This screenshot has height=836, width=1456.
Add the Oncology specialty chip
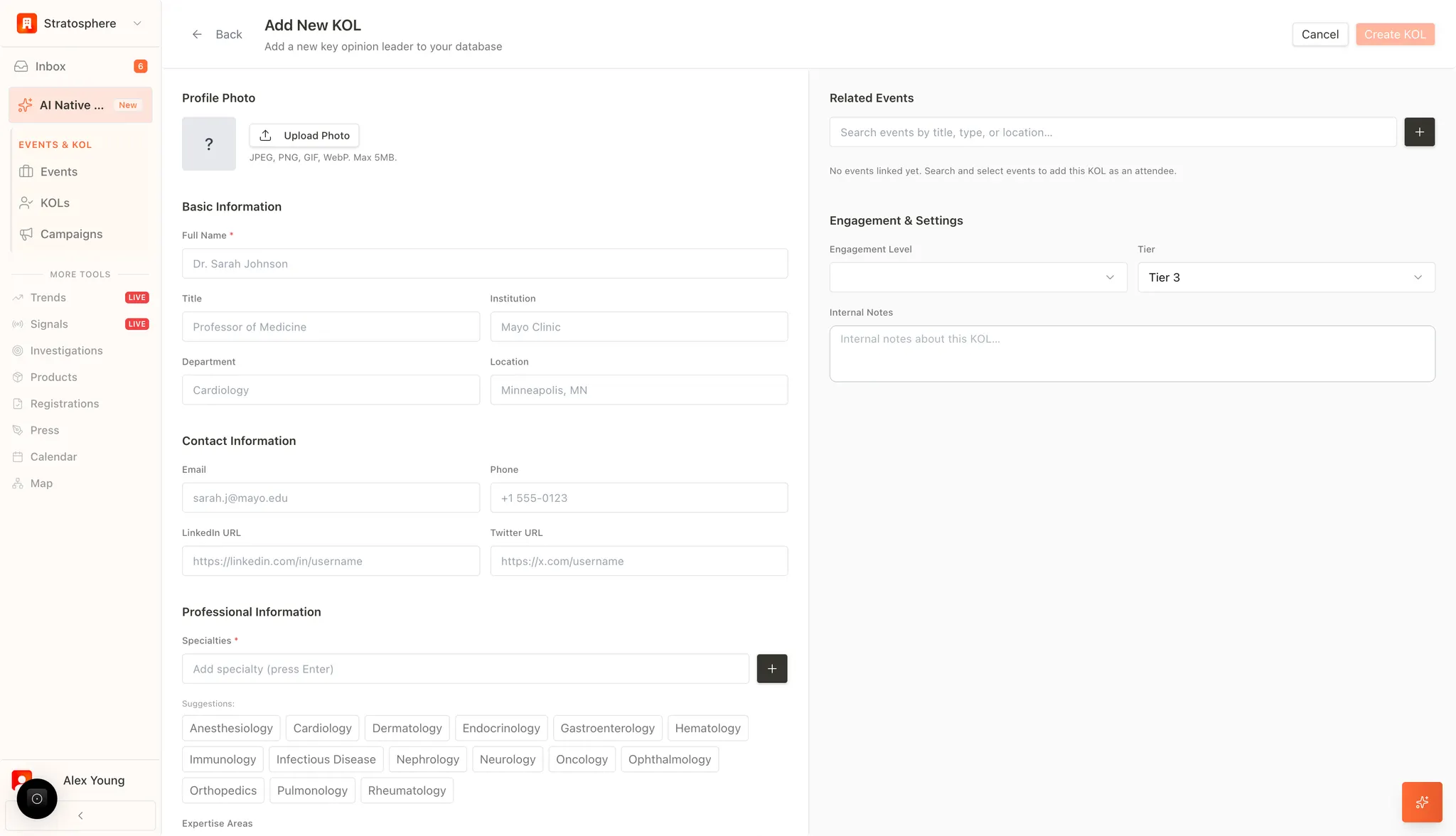coord(582,759)
